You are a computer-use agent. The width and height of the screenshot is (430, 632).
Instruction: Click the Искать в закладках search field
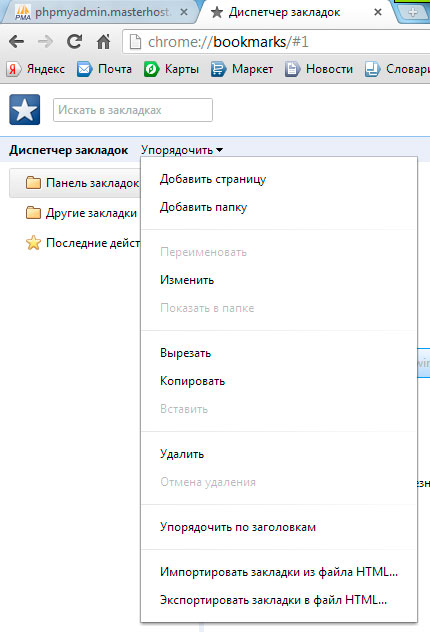pyautogui.click(x=133, y=110)
